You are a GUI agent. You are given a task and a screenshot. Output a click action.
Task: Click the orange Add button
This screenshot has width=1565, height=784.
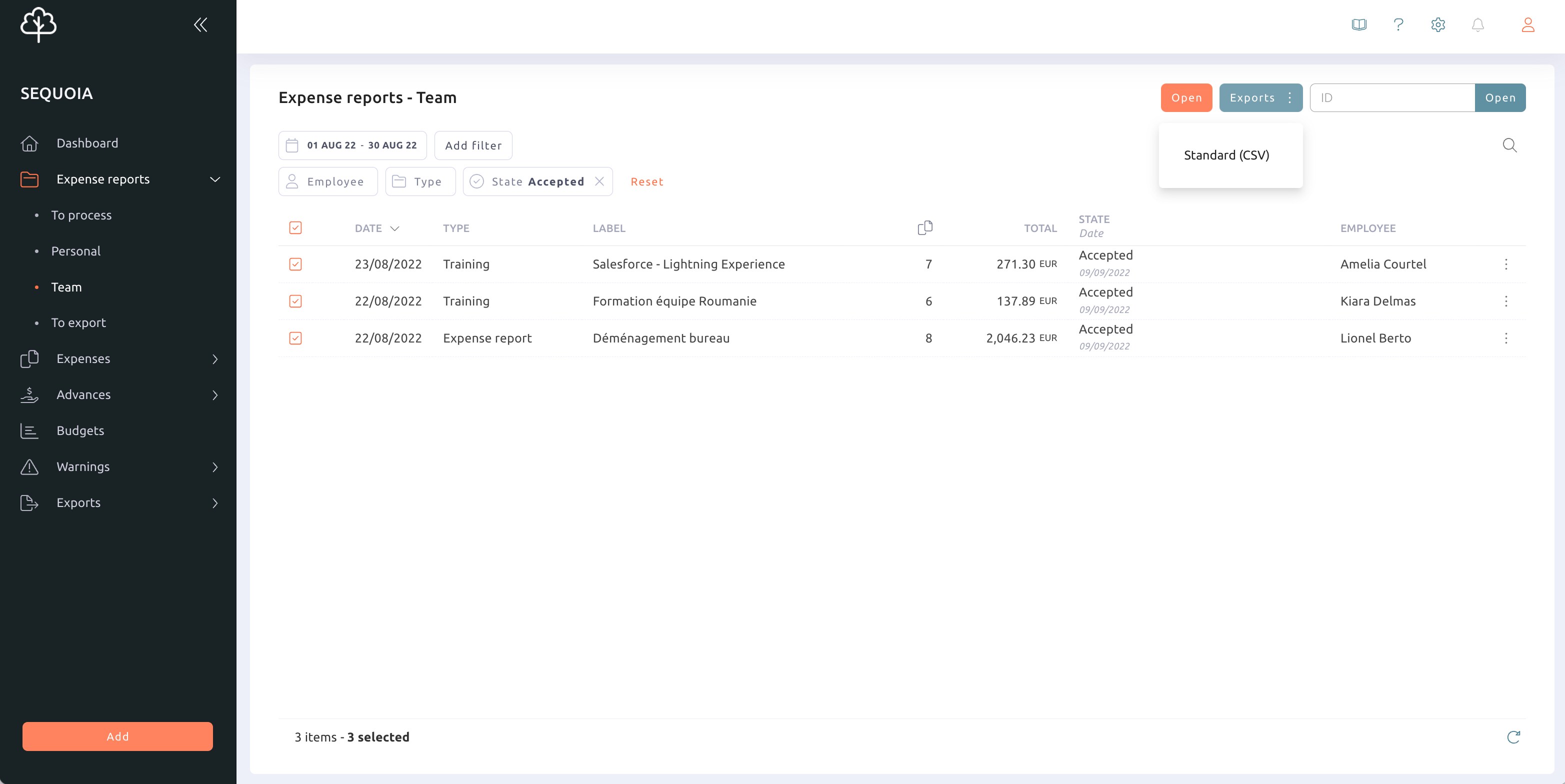point(118,736)
